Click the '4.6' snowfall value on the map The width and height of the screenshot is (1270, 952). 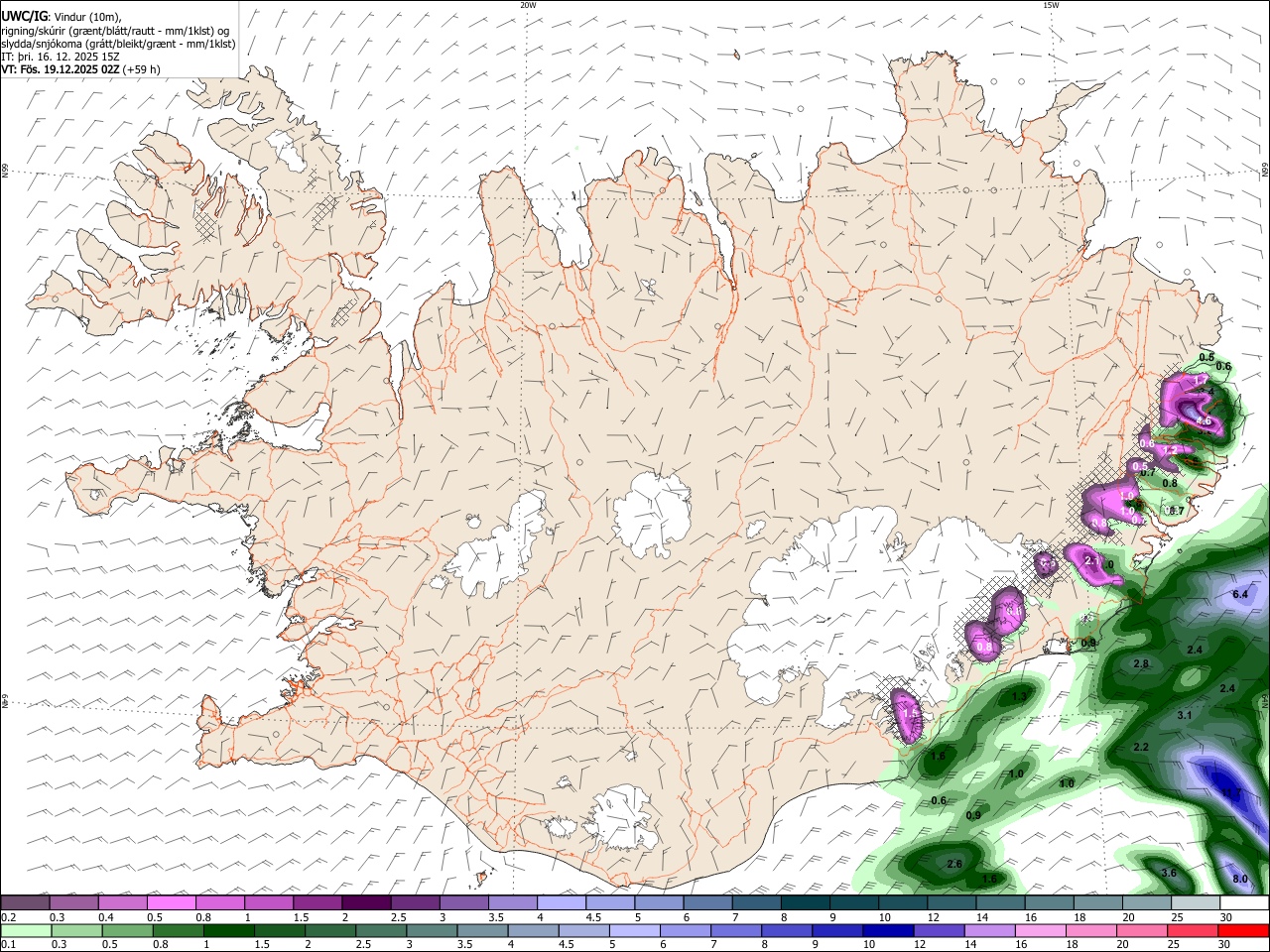(x=1205, y=420)
